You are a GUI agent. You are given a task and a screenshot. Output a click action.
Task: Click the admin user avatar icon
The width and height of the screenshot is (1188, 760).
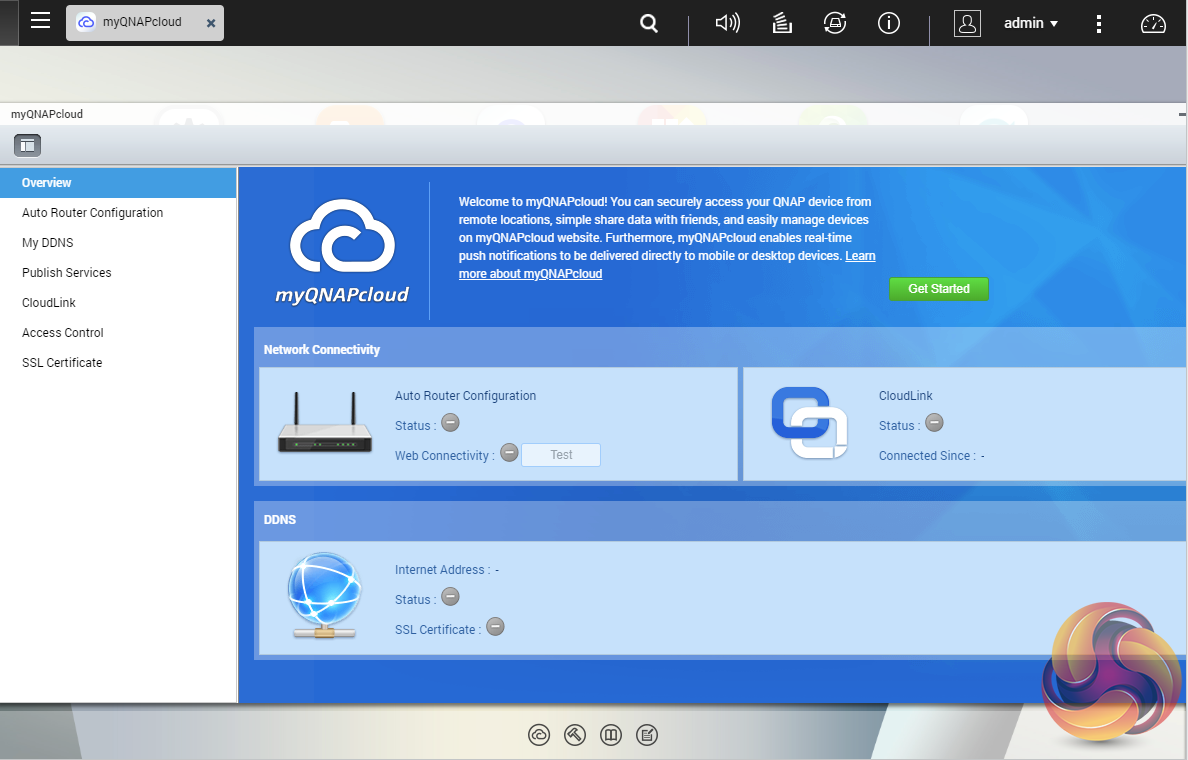pos(967,23)
